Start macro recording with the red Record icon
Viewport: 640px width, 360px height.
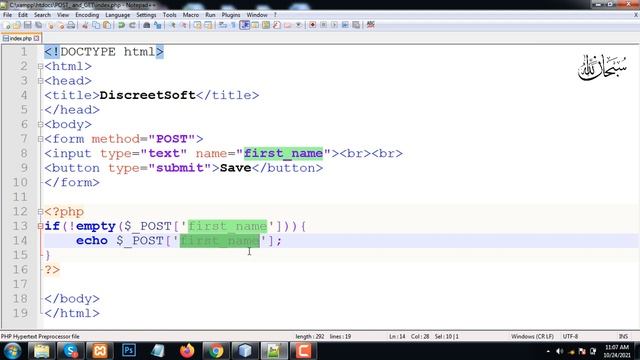pos(312,25)
